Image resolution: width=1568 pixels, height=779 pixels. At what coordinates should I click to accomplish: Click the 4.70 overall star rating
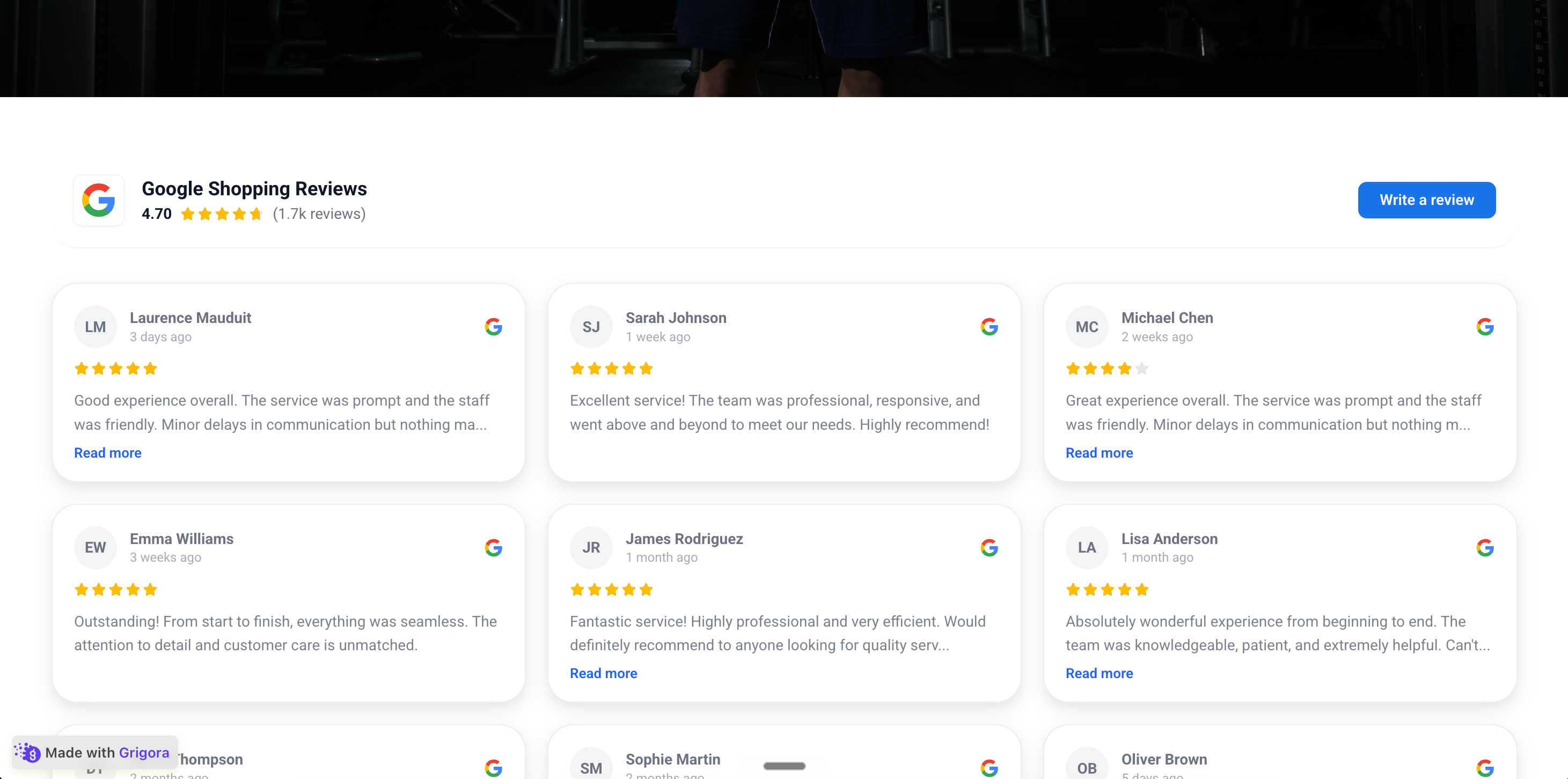pyautogui.click(x=222, y=214)
